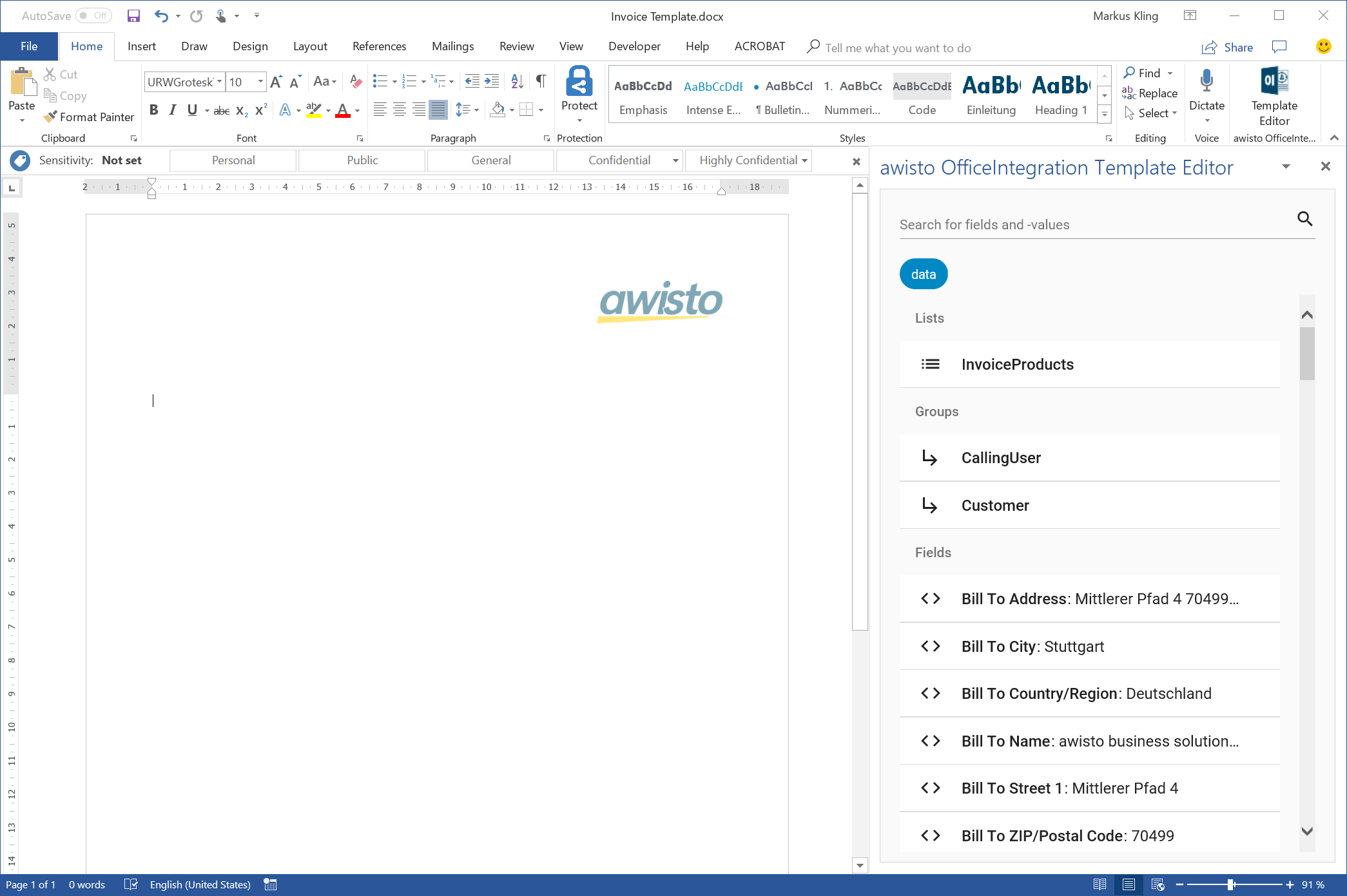Clear all formatting icon
Image resolution: width=1347 pixels, height=896 pixels.
[x=356, y=82]
